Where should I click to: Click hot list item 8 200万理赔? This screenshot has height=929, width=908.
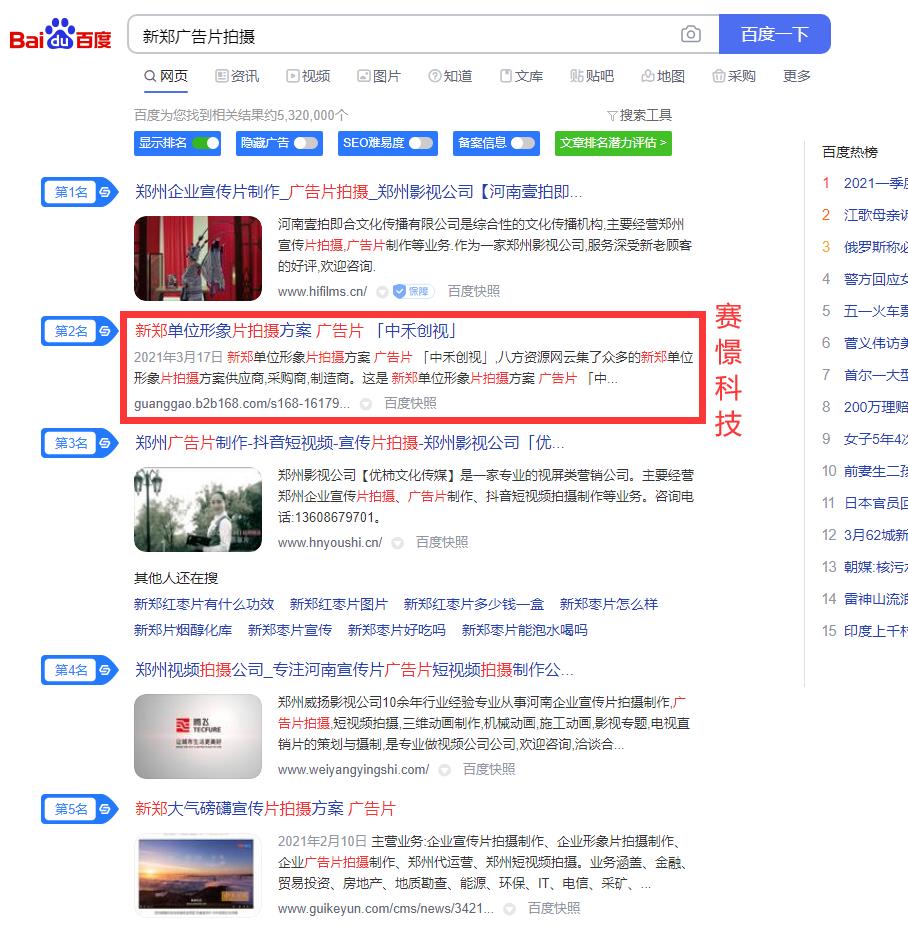[x=875, y=407]
